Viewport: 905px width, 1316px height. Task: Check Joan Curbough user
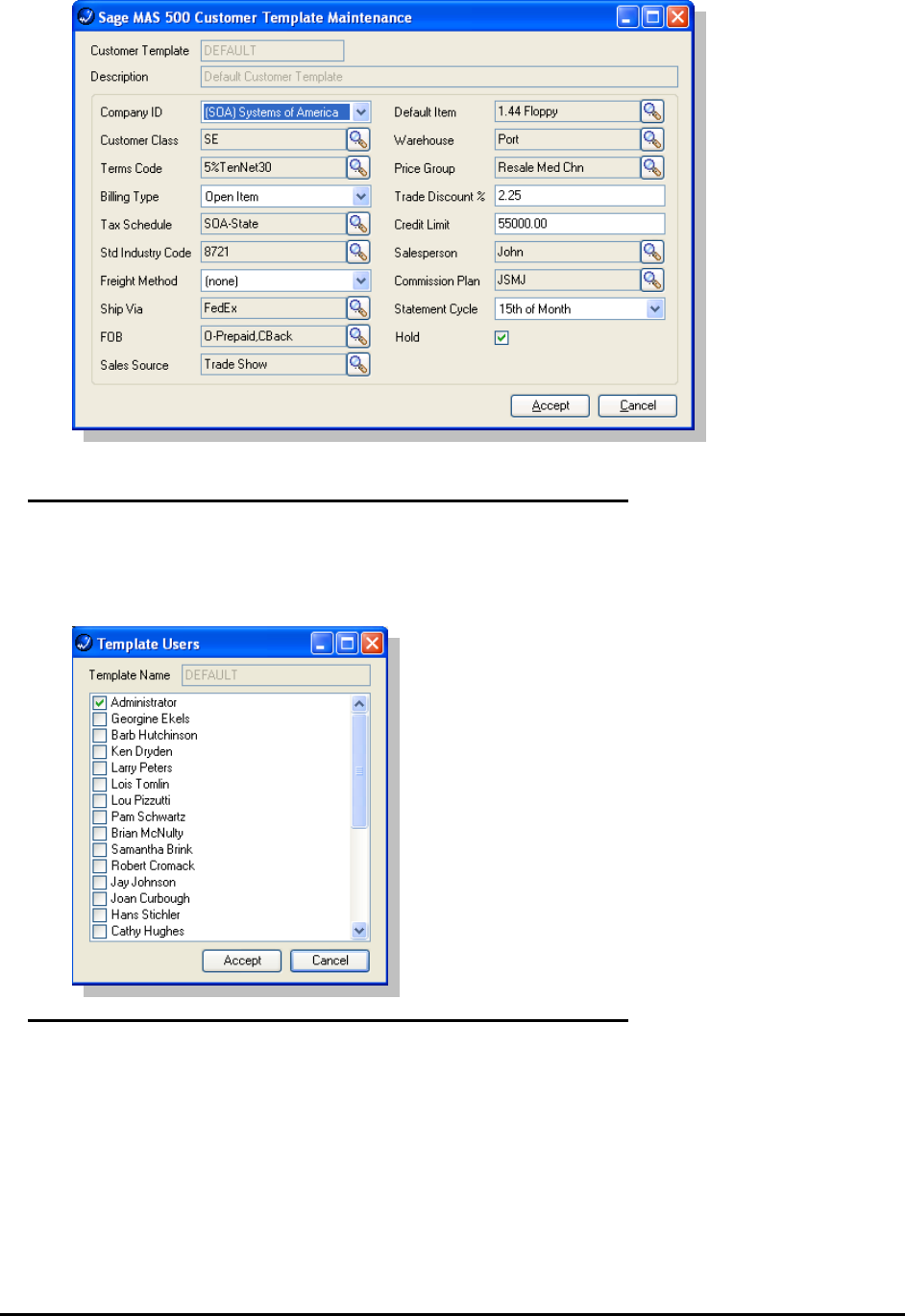click(100, 899)
